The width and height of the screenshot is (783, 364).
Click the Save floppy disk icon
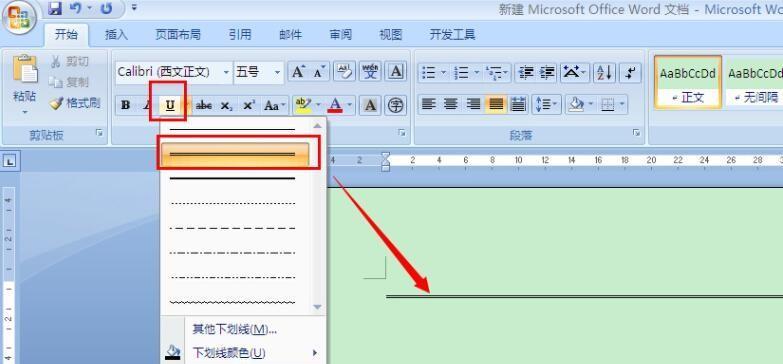point(55,8)
